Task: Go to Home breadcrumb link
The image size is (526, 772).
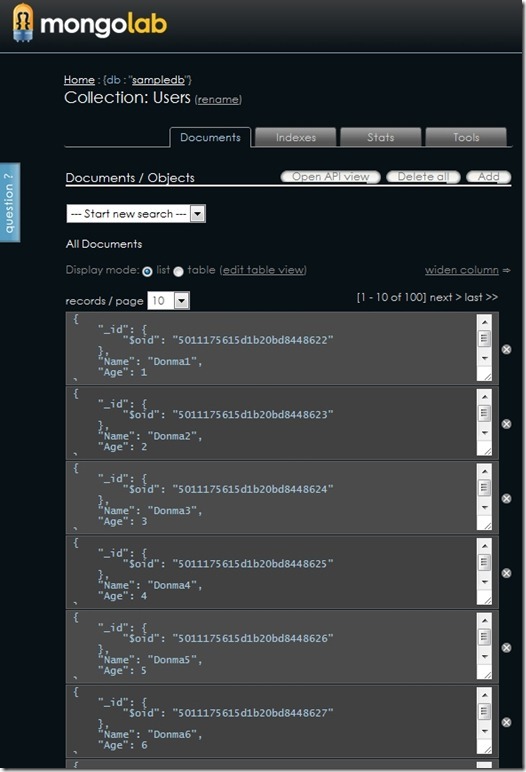Action: click(x=79, y=80)
